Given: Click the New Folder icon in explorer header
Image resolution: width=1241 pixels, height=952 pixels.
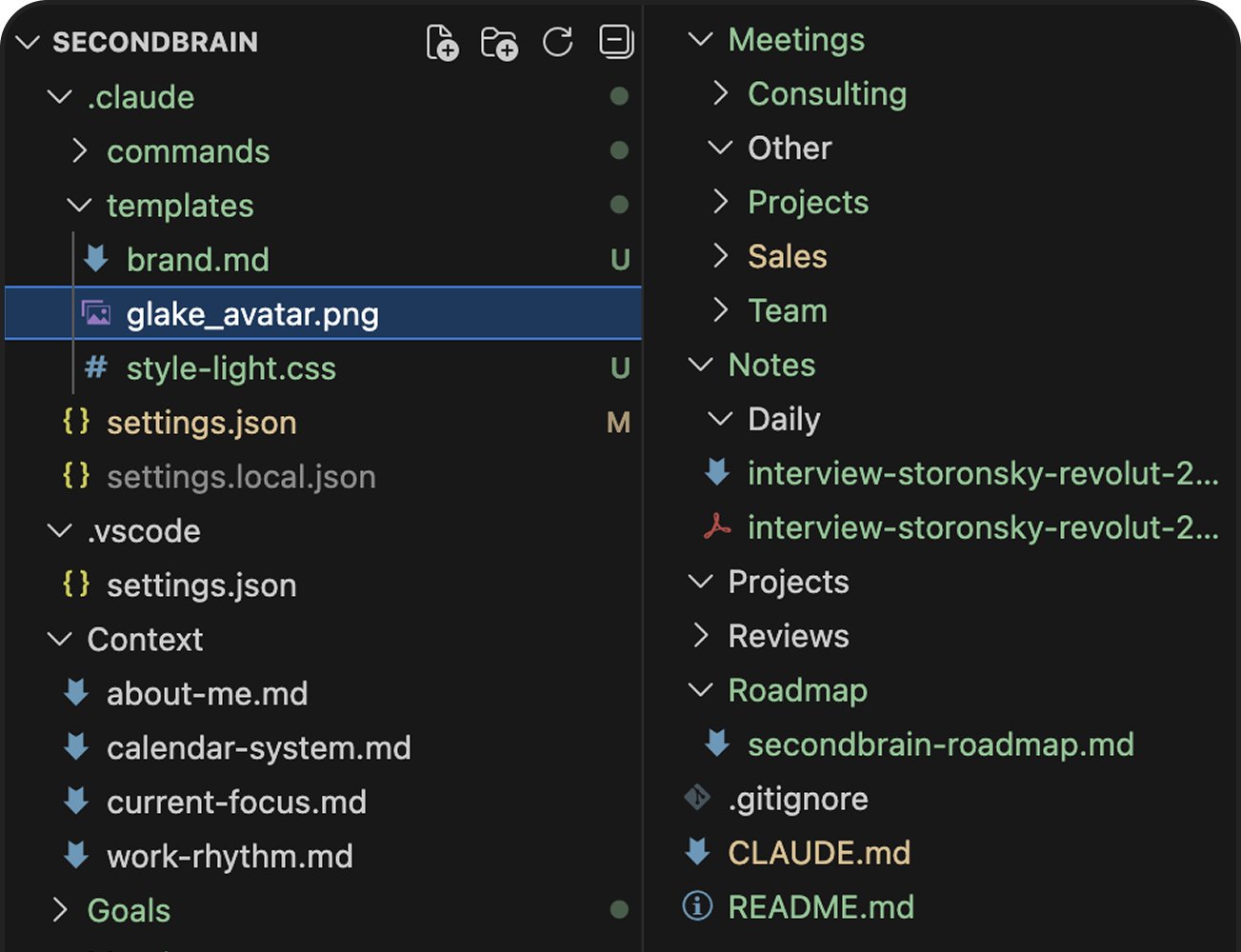Looking at the screenshot, I should (x=499, y=43).
